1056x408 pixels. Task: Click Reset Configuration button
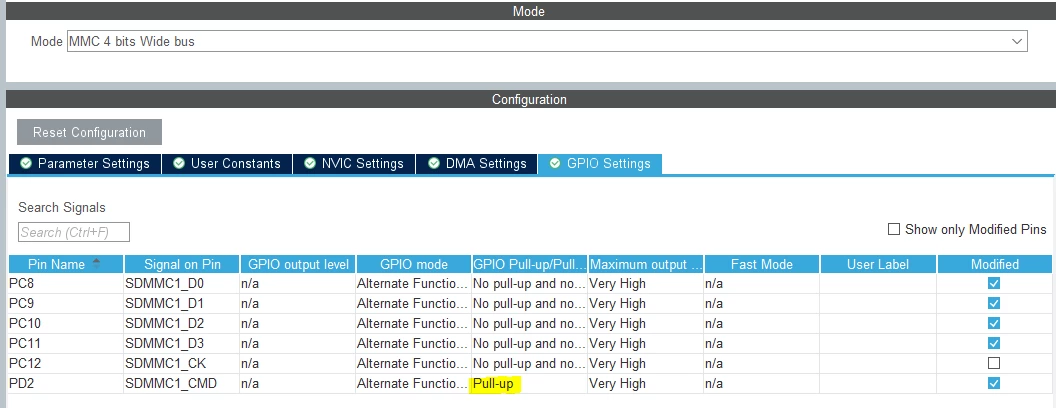pos(89,132)
